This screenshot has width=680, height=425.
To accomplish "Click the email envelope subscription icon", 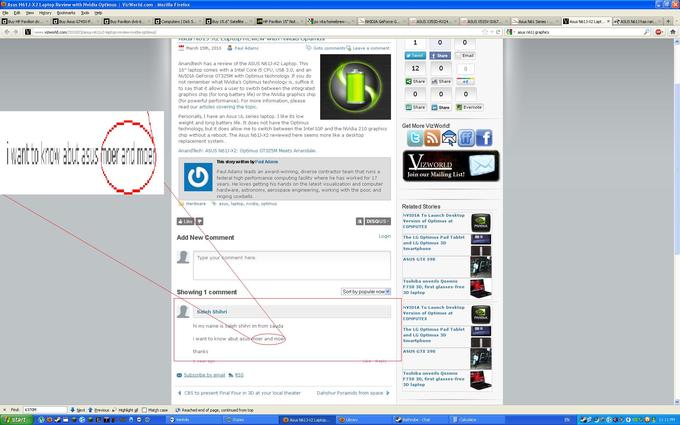I will tap(449, 138).
